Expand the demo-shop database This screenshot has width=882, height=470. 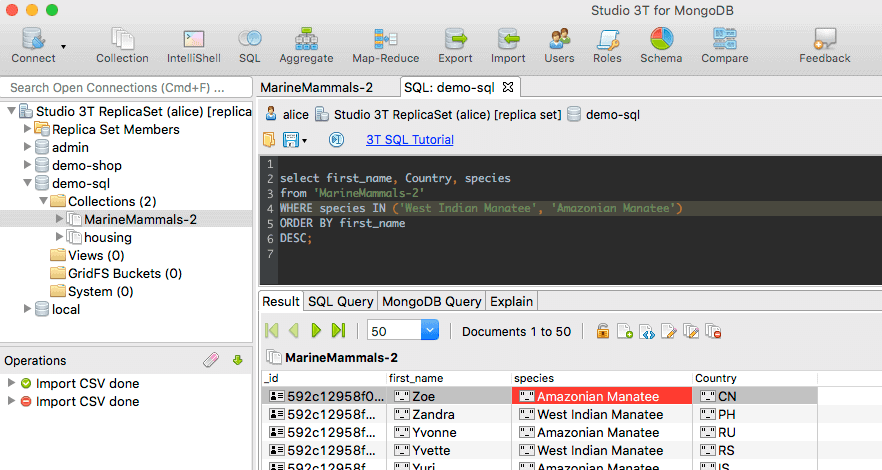pyautogui.click(x=26, y=165)
